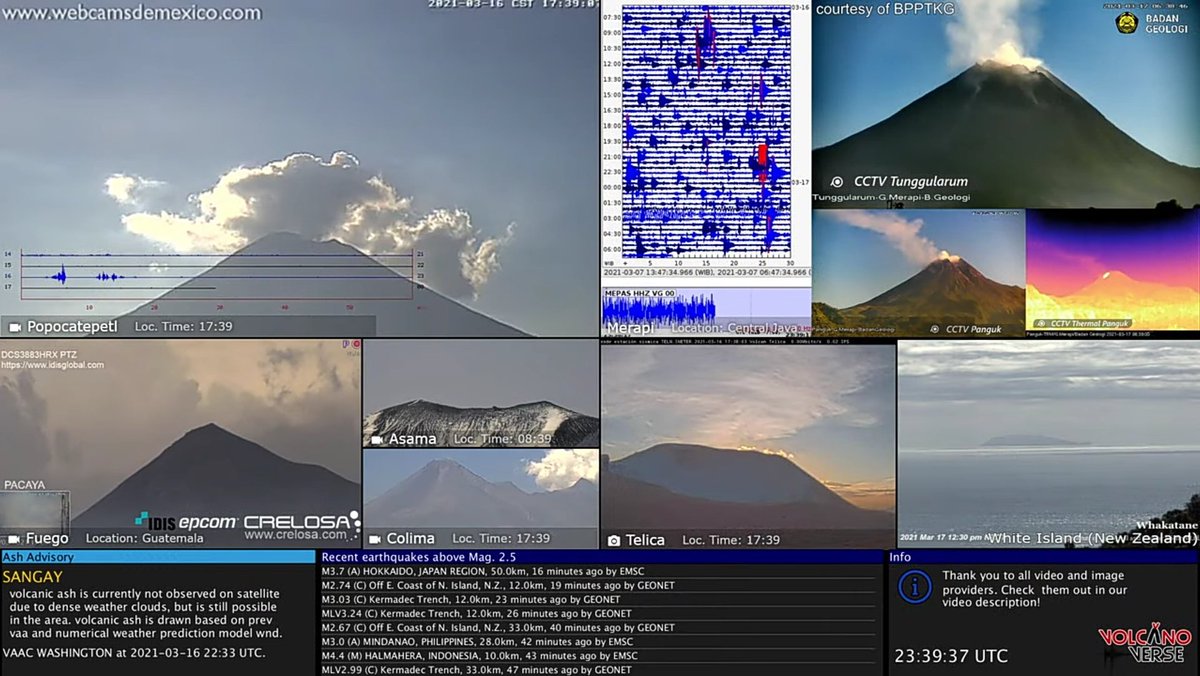Click Location: Guatemala text
Image resolution: width=1200 pixels, height=676 pixels.
coord(145,539)
